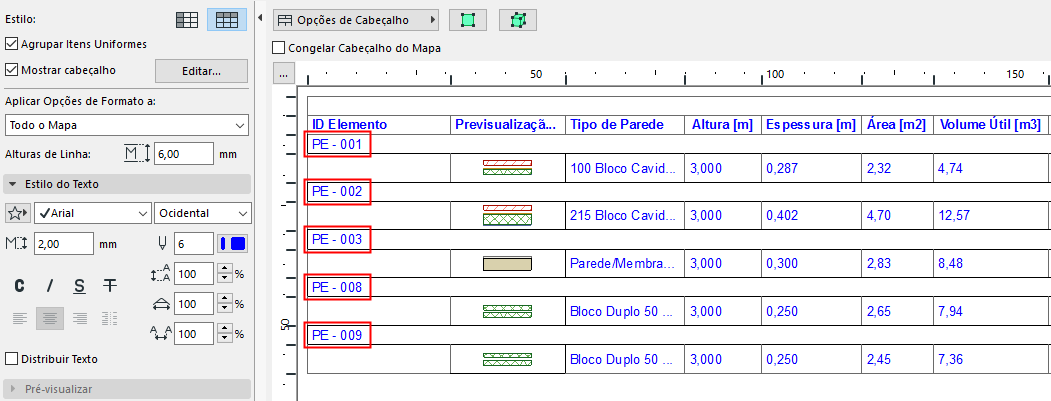Click the ellipsis button beside the ruler

tap(283, 74)
